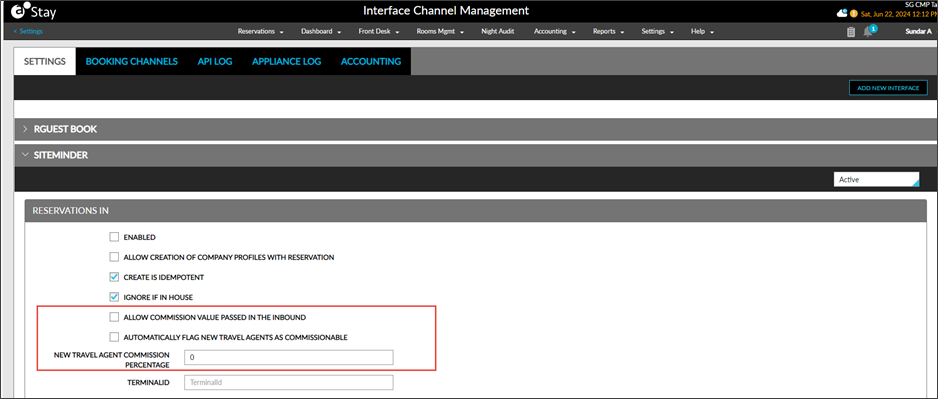Open the Reservations menu dropdown
Viewport: 938px width, 399px height.
(260, 32)
